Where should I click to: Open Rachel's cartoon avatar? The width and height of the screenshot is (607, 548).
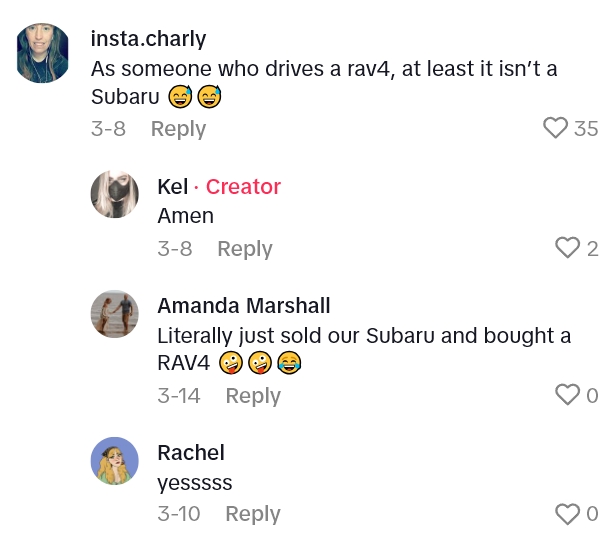pos(115,461)
